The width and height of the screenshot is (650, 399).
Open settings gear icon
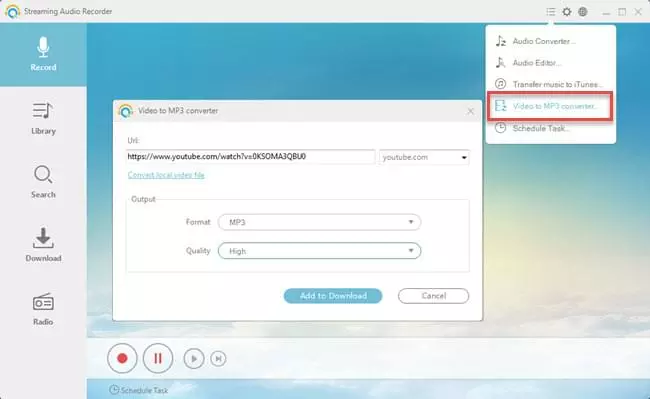coord(567,12)
